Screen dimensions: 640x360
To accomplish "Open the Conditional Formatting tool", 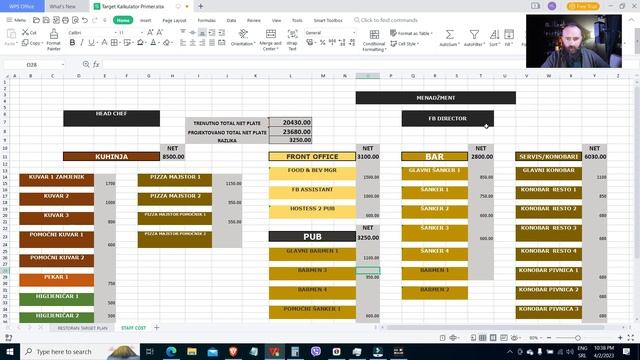I will pyautogui.click(x=374, y=40).
